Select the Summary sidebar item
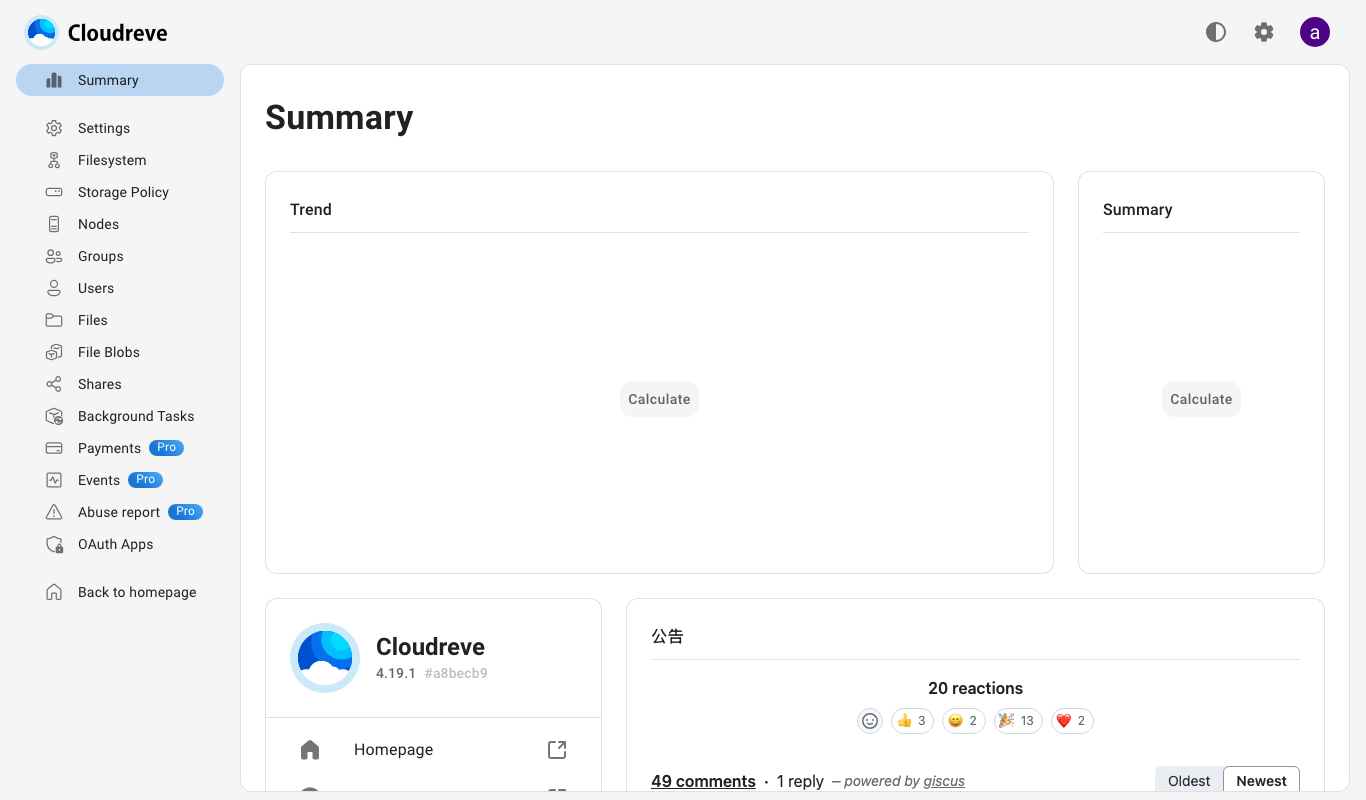Screen dimensions: 1366x800 coord(120,80)
